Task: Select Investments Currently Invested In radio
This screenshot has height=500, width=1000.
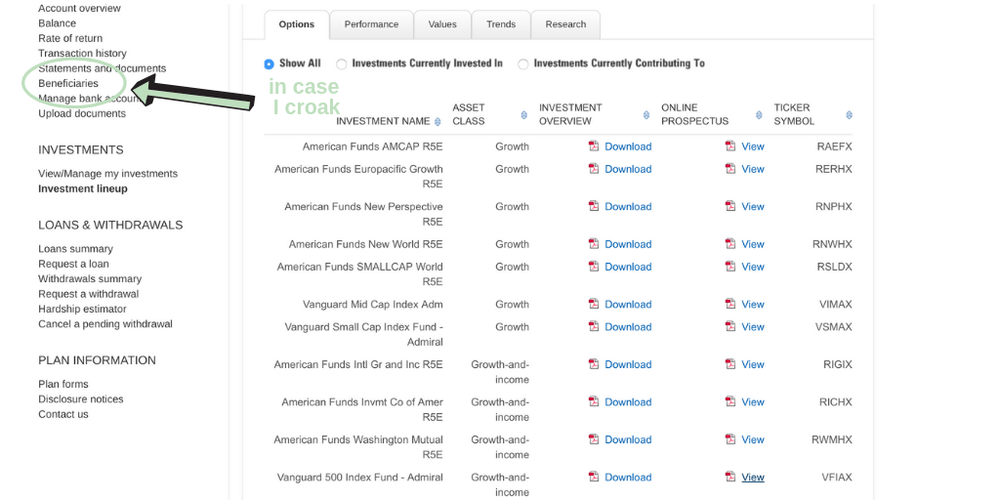Action: click(x=342, y=64)
